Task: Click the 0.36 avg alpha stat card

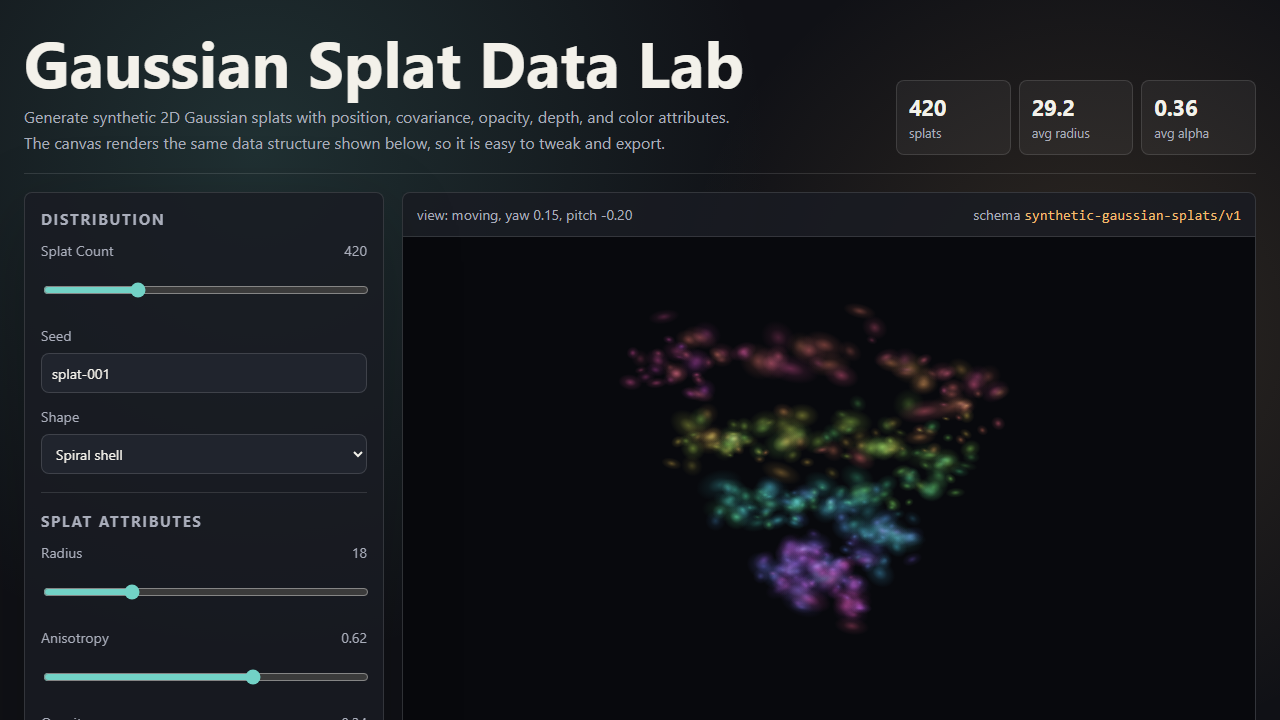Action: [x=1198, y=117]
